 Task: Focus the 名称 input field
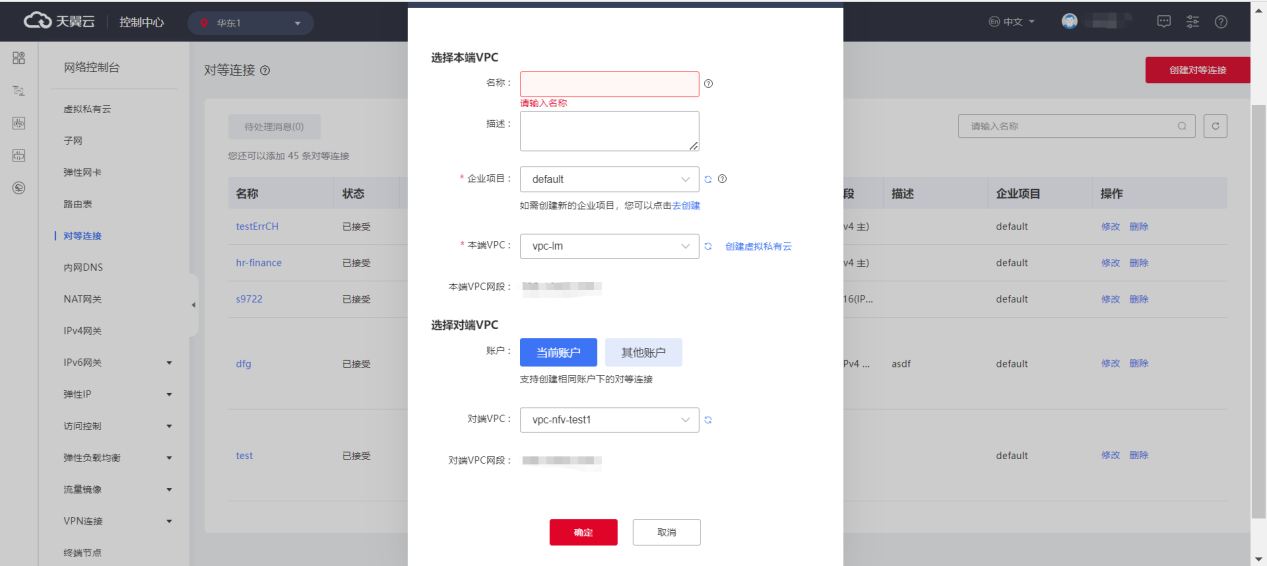pos(609,84)
